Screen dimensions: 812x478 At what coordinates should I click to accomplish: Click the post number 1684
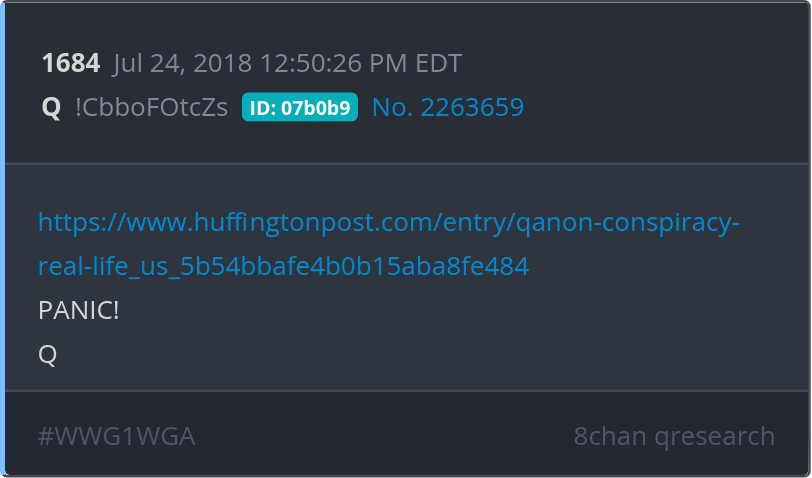pyautogui.click(x=70, y=64)
